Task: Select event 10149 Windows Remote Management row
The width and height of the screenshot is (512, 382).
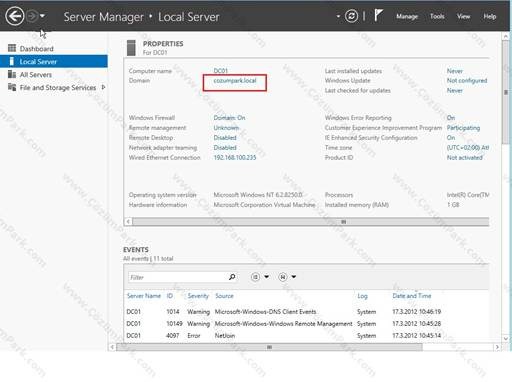Action: click(x=306, y=324)
